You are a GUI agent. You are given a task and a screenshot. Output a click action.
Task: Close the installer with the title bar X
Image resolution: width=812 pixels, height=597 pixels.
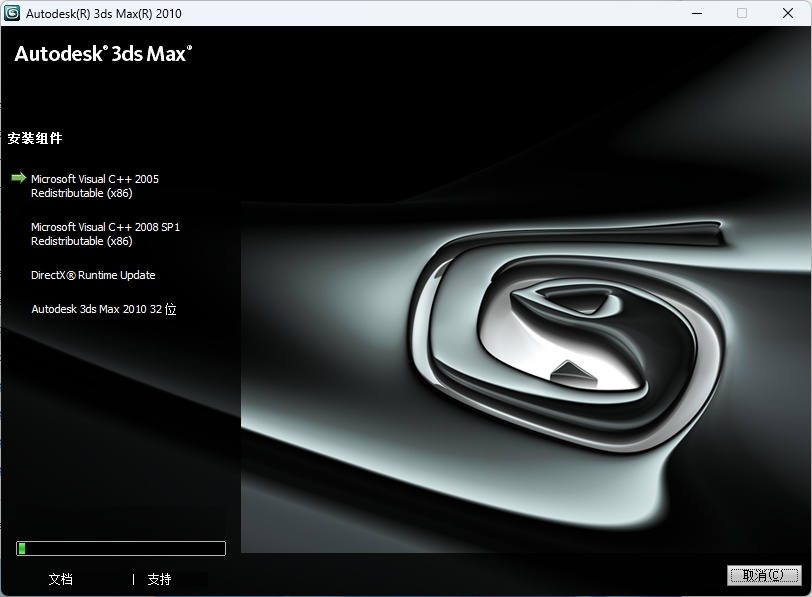pyautogui.click(x=787, y=13)
